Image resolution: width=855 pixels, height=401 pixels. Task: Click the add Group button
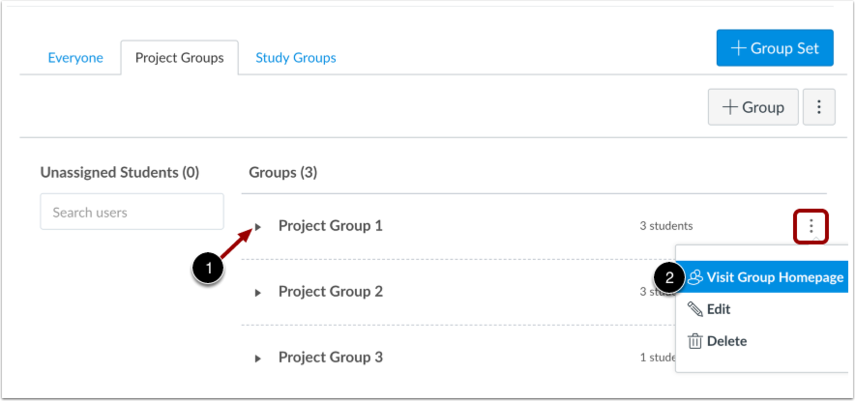click(753, 107)
